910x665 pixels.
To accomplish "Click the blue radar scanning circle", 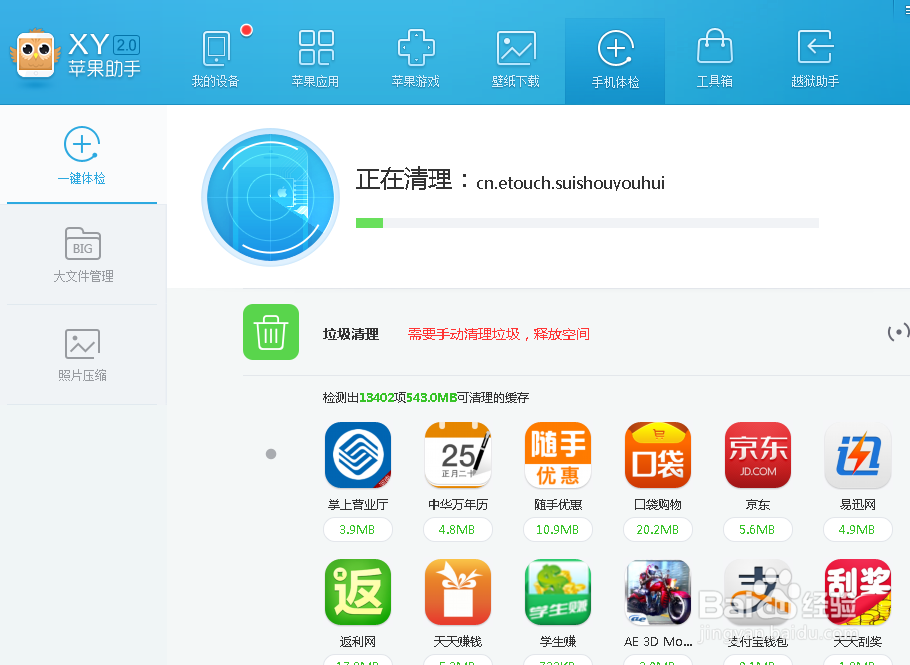I will pos(270,197).
